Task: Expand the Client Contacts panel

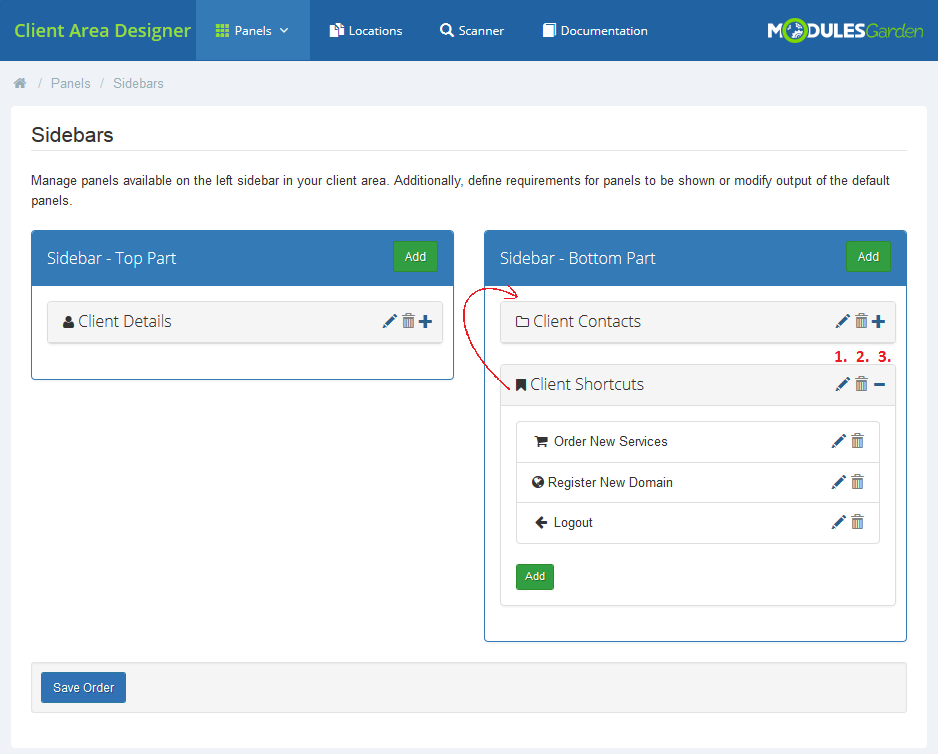Action: click(x=878, y=321)
